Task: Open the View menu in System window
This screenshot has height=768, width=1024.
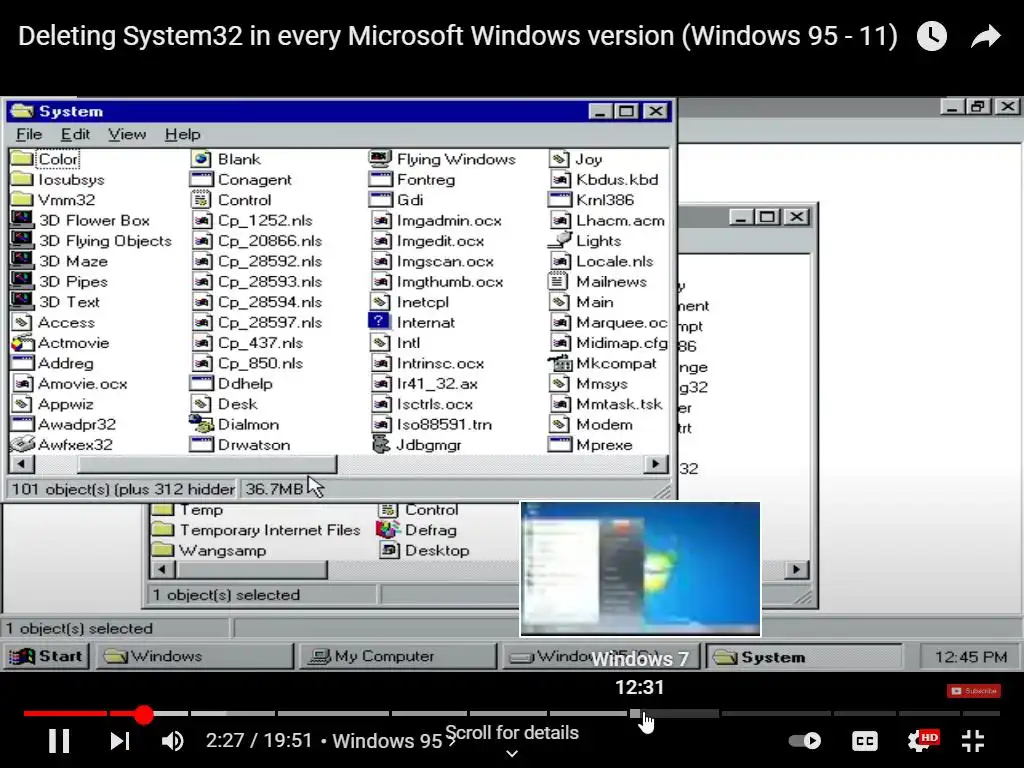Action: [127, 135]
